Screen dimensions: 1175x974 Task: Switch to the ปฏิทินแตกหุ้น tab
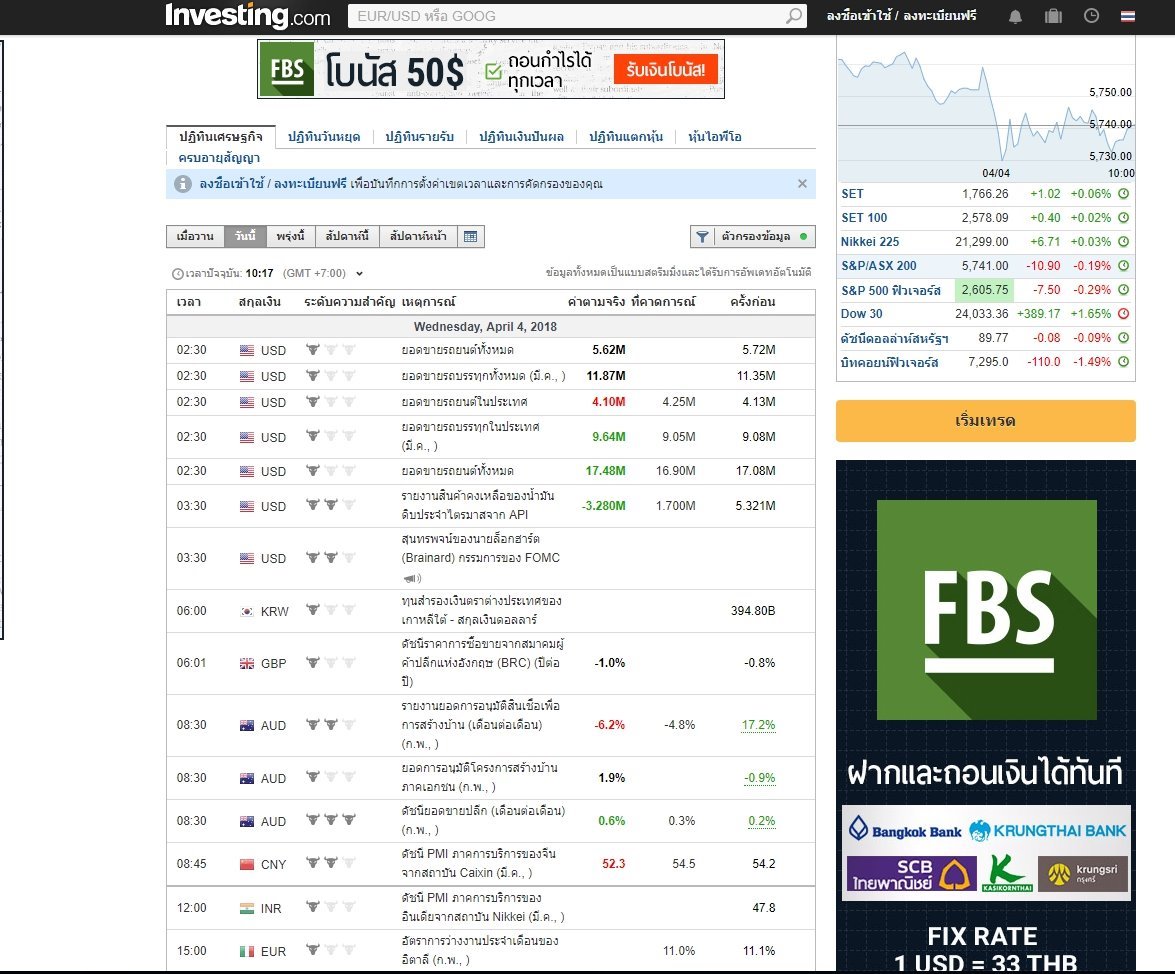[x=626, y=136]
